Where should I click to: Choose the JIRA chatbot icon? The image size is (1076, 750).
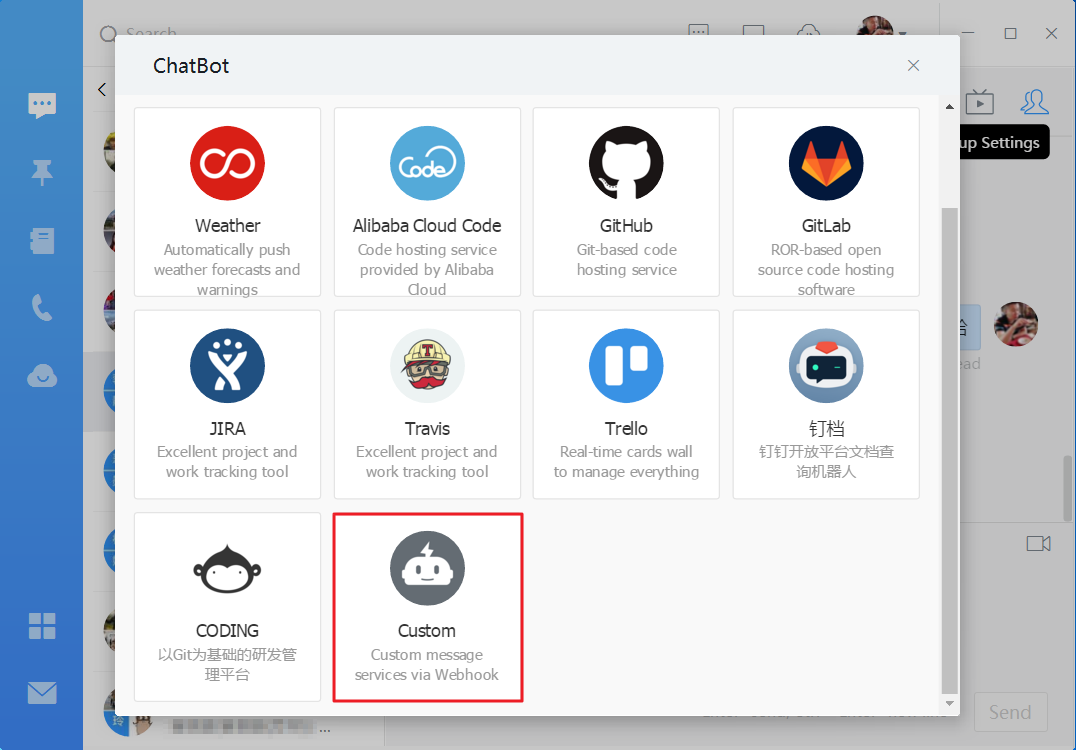[227, 366]
